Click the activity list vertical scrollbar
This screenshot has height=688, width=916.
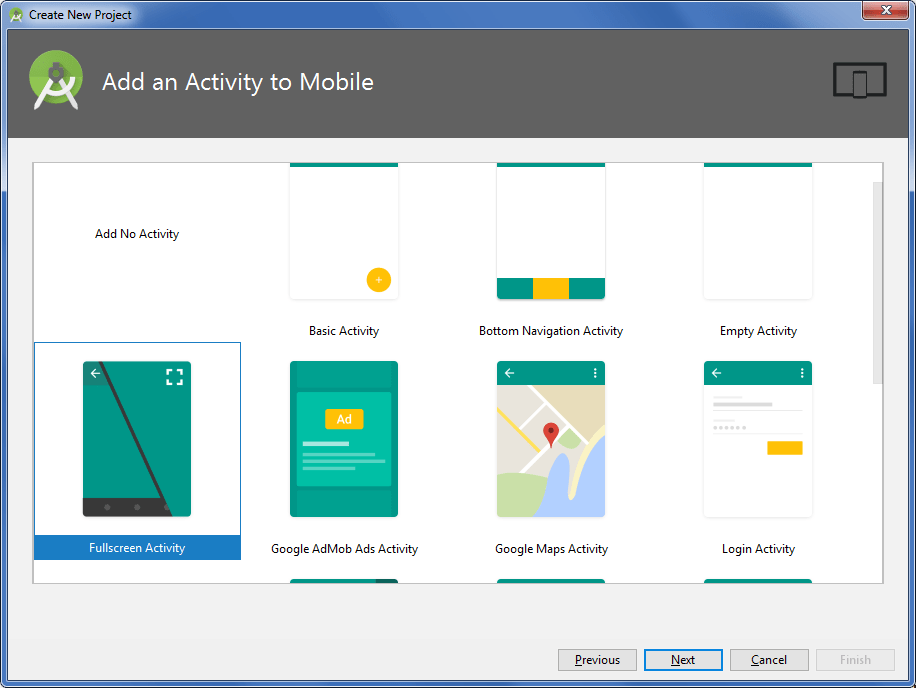point(877,283)
